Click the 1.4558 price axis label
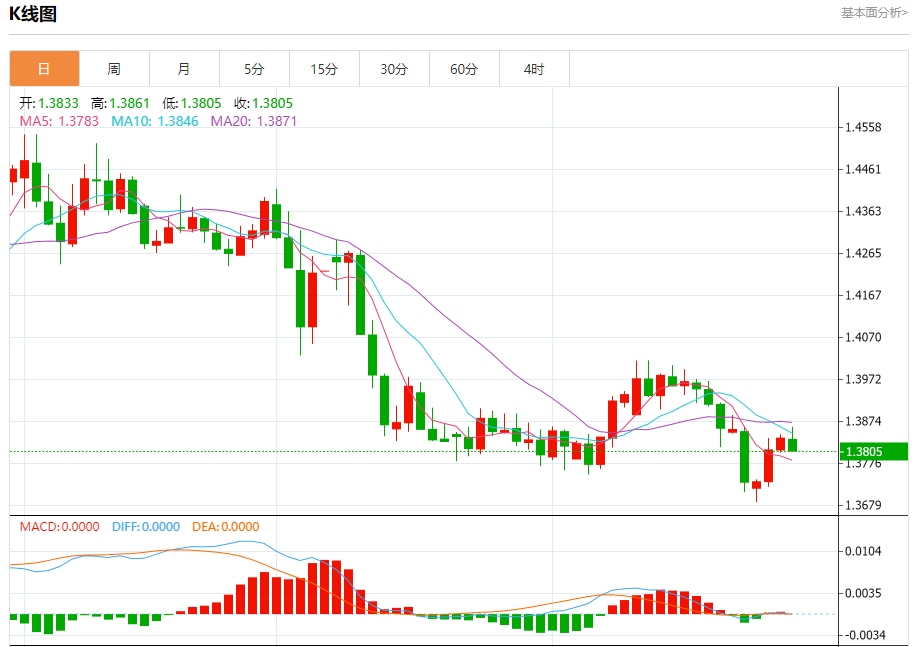 point(863,128)
